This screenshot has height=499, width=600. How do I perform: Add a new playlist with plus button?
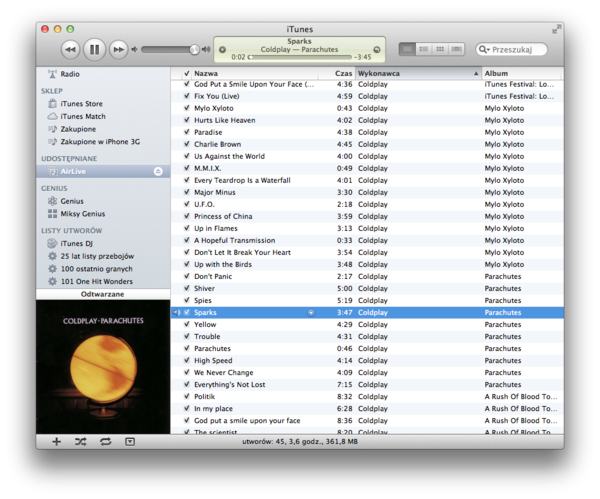[x=56, y=442]
